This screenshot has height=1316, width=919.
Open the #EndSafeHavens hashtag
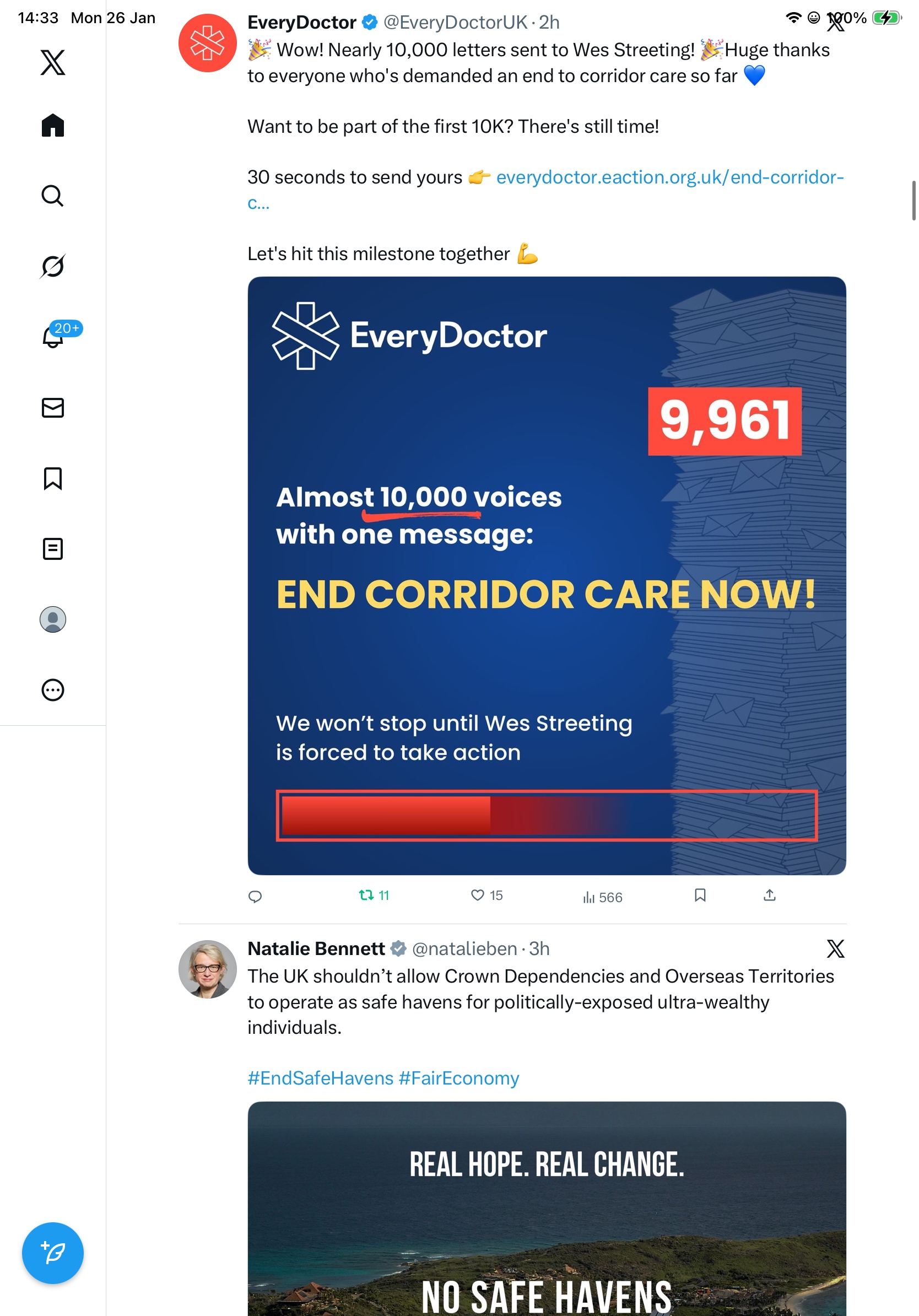click(x=320, y=1078)
